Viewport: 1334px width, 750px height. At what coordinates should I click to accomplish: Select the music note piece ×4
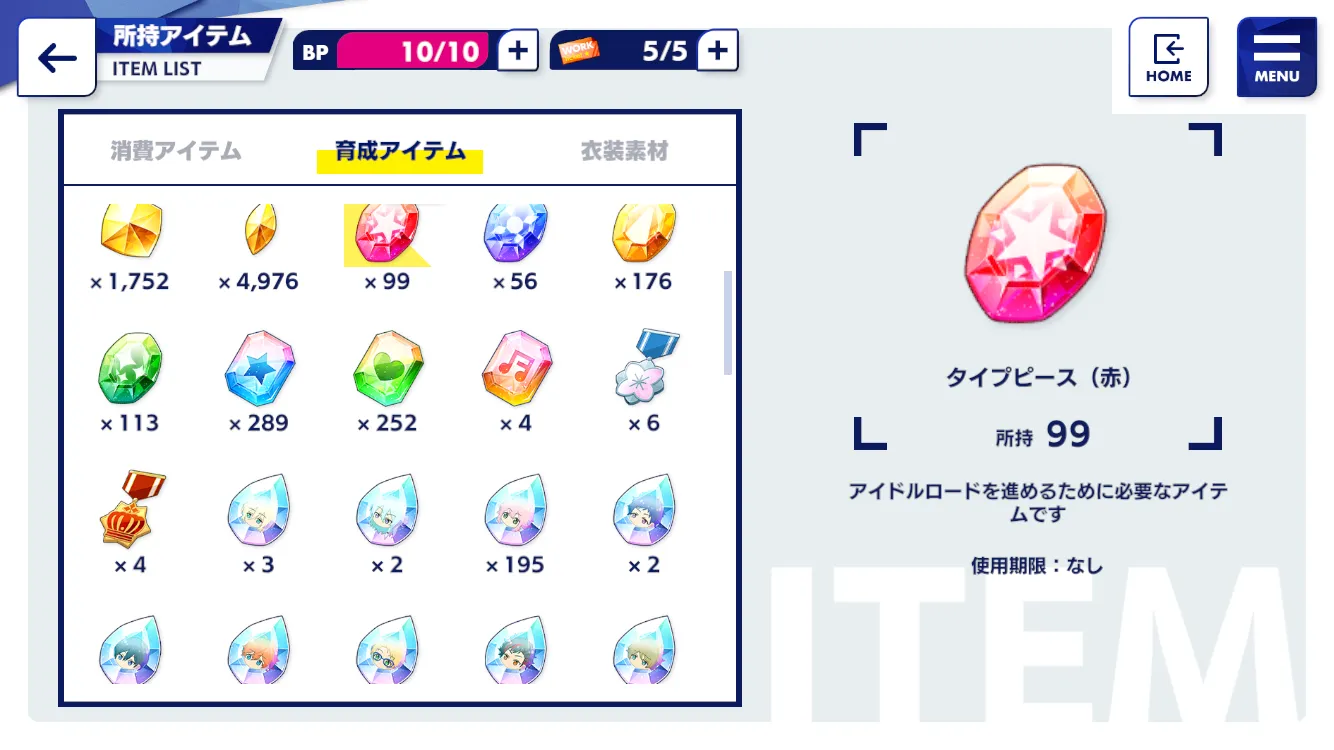pos(515,382)
